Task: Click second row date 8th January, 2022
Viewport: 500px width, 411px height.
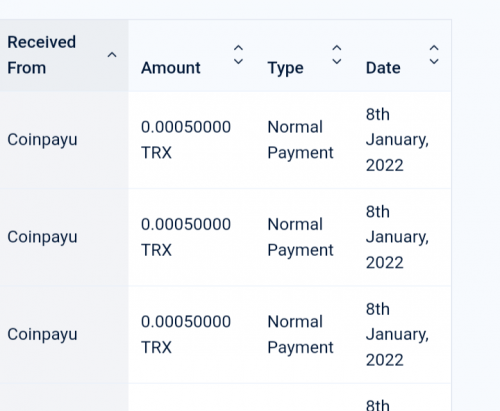Action: pos(397,237)
